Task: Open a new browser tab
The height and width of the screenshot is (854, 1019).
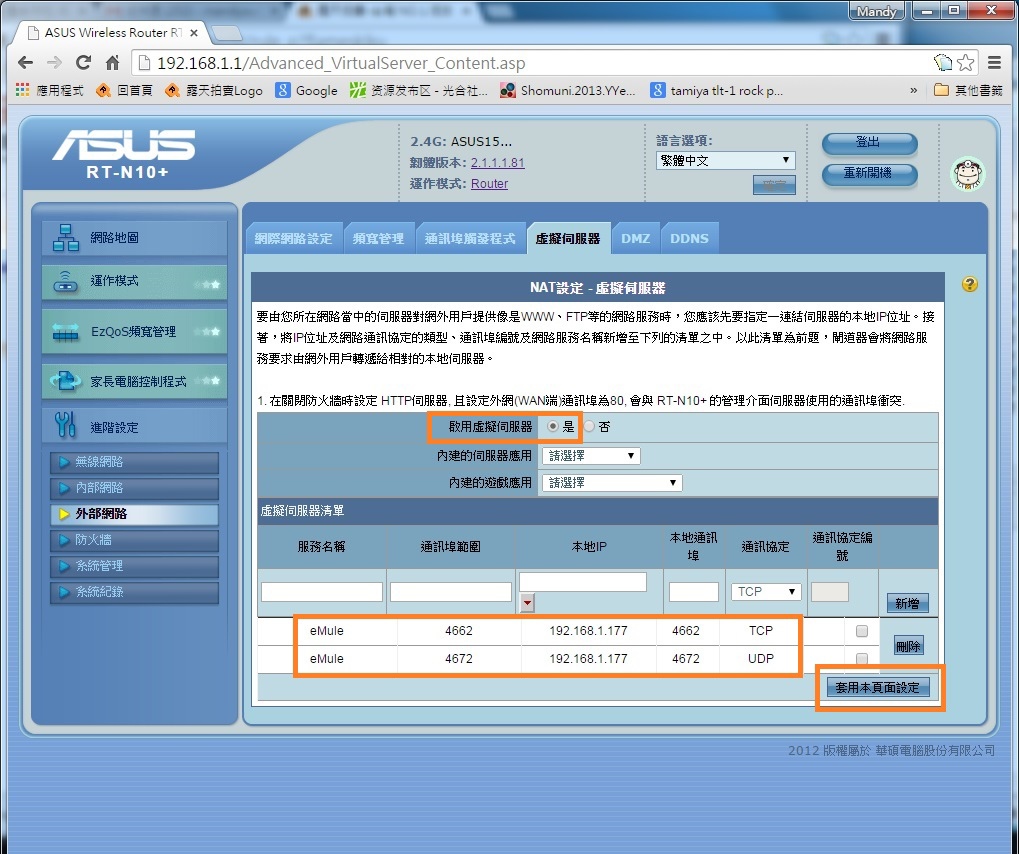Action: [x=226, y=32]
